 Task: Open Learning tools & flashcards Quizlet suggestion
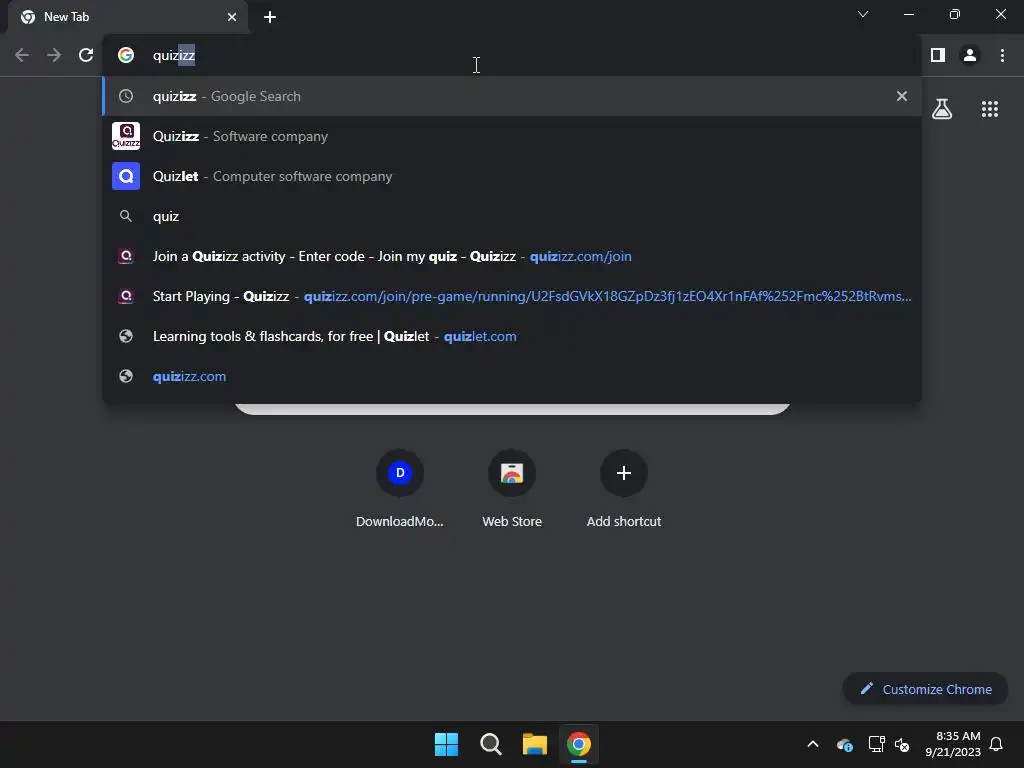512,336
